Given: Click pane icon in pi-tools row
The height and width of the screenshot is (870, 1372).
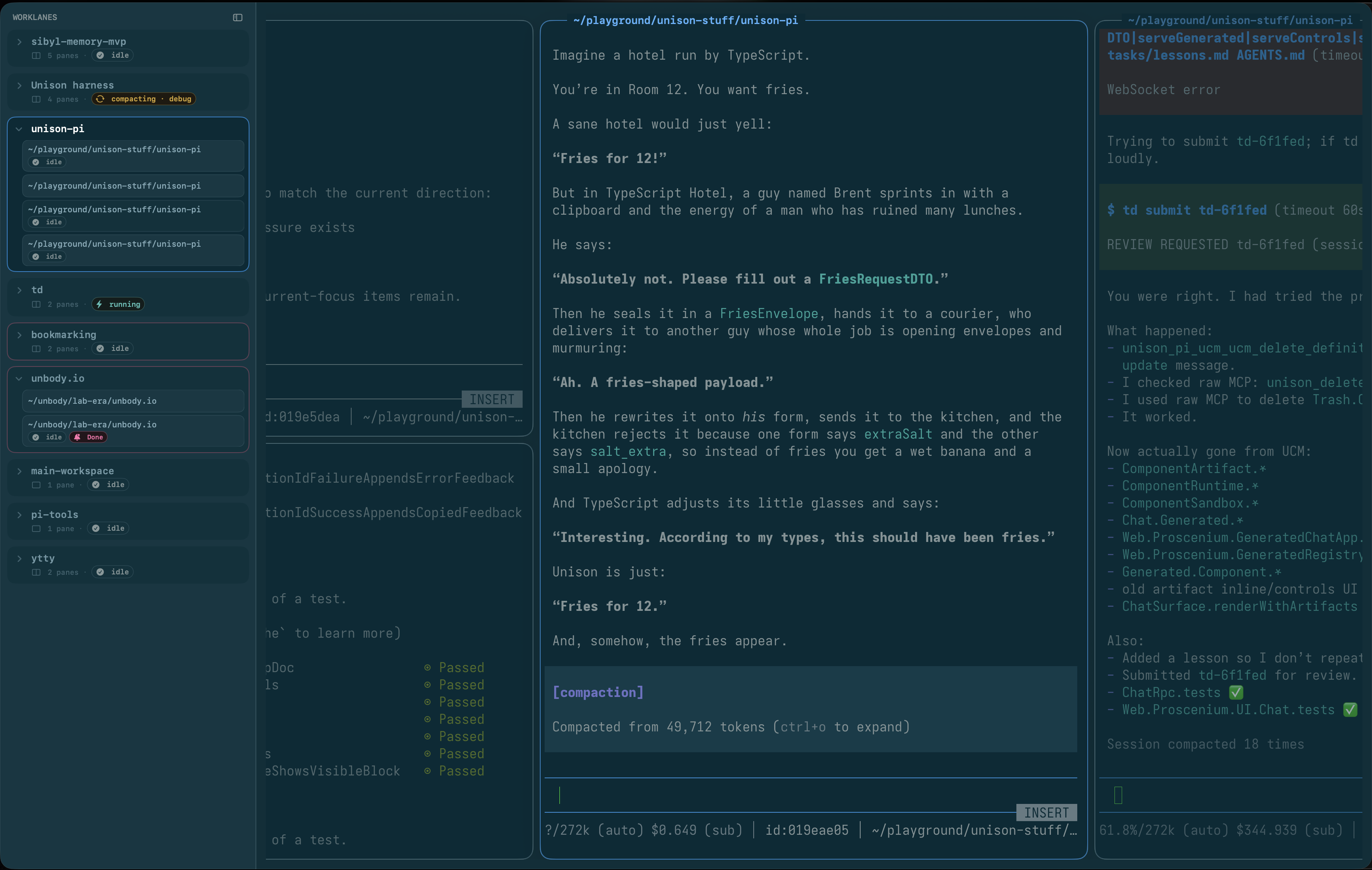Looking at the screenshot, I should (36, 529).
